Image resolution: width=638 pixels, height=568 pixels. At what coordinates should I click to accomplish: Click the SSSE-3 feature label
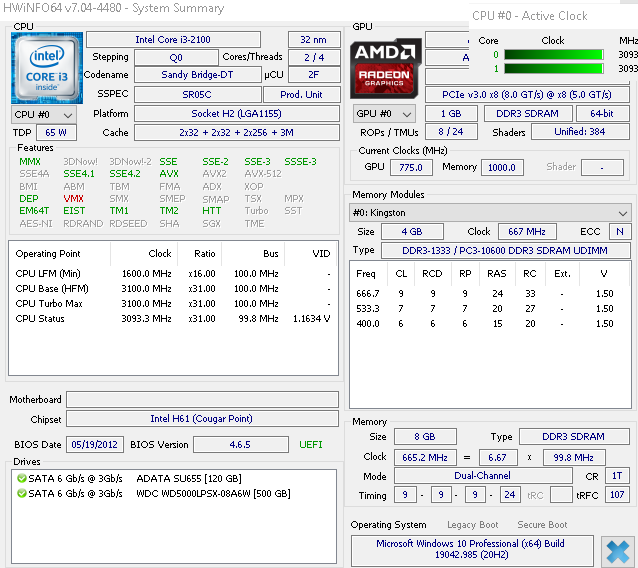300,162
